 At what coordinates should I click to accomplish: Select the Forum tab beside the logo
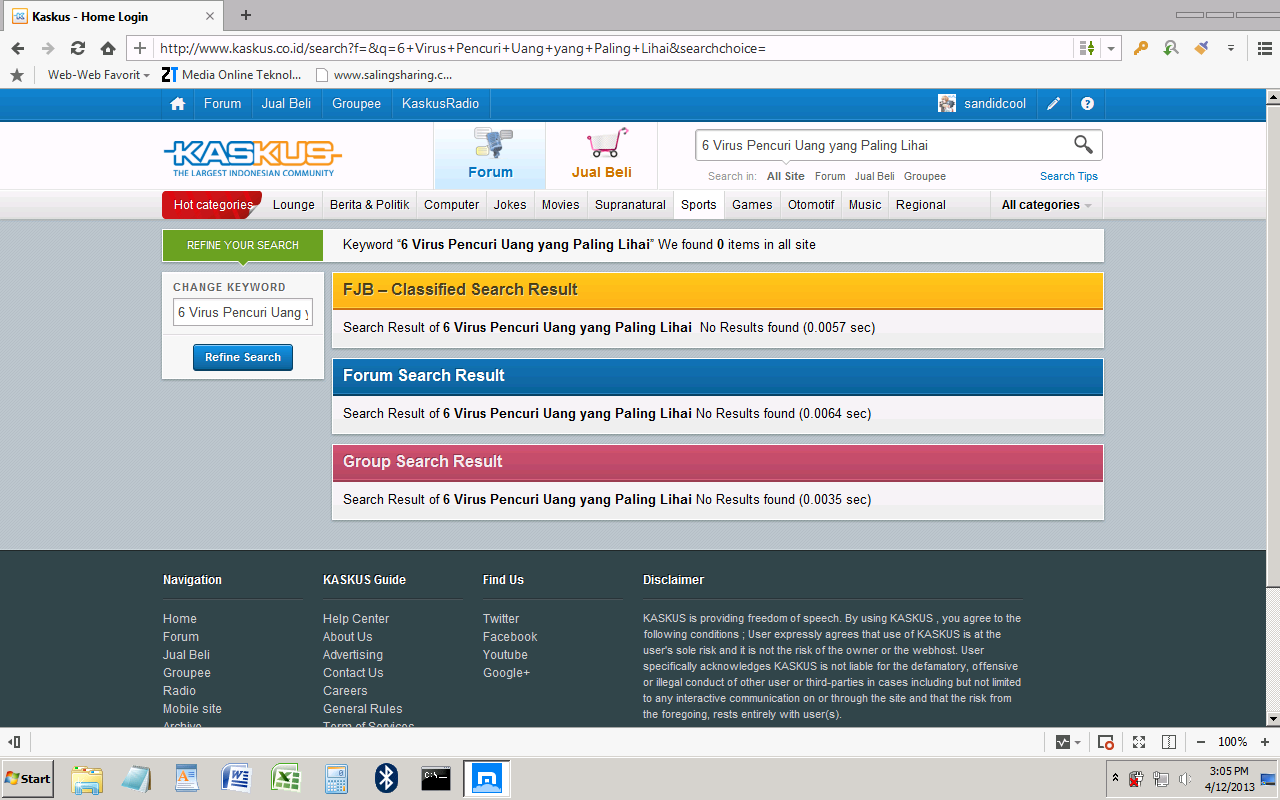click(490, 156)
